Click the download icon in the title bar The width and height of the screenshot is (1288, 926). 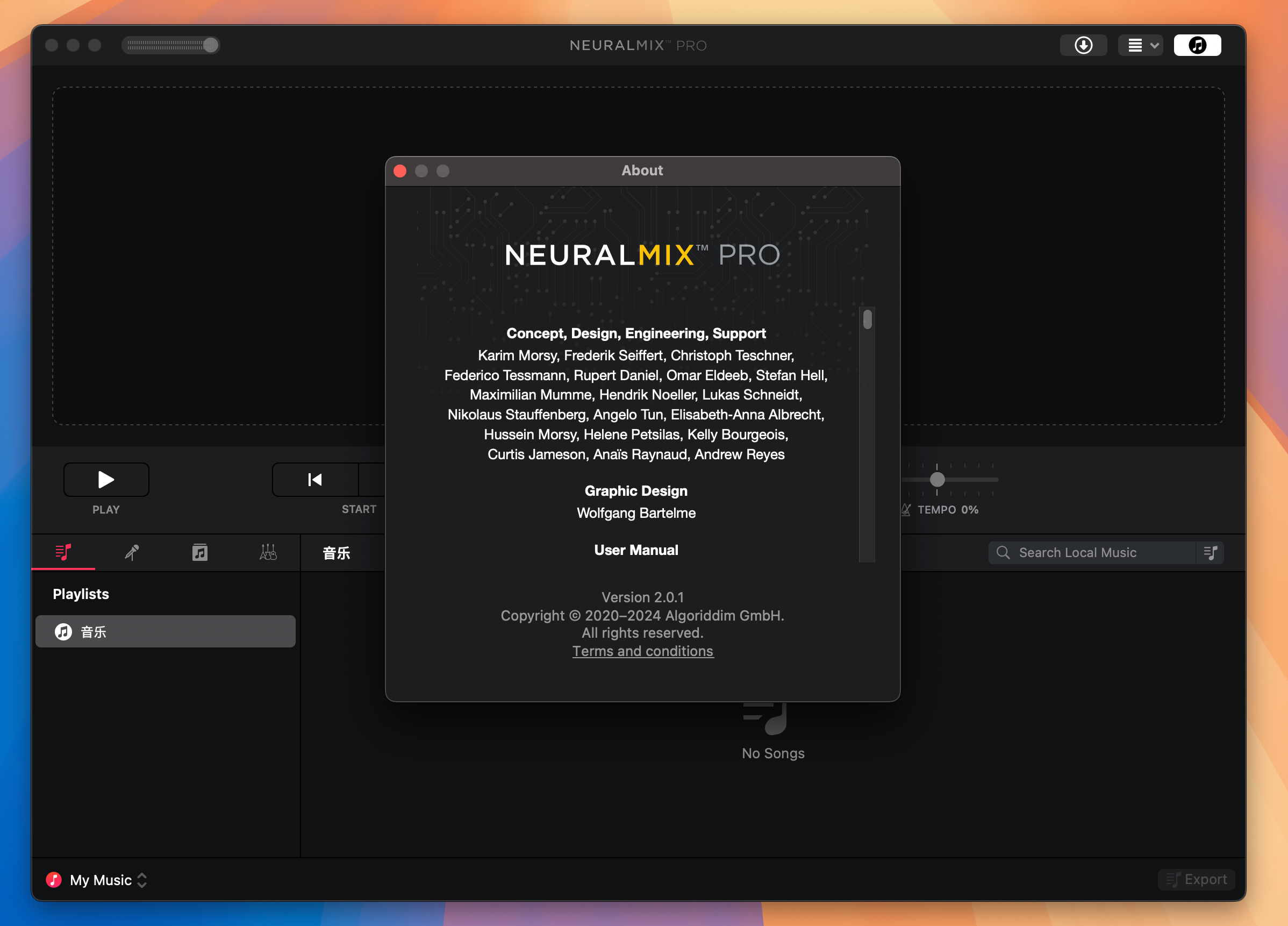[1083, 46]
